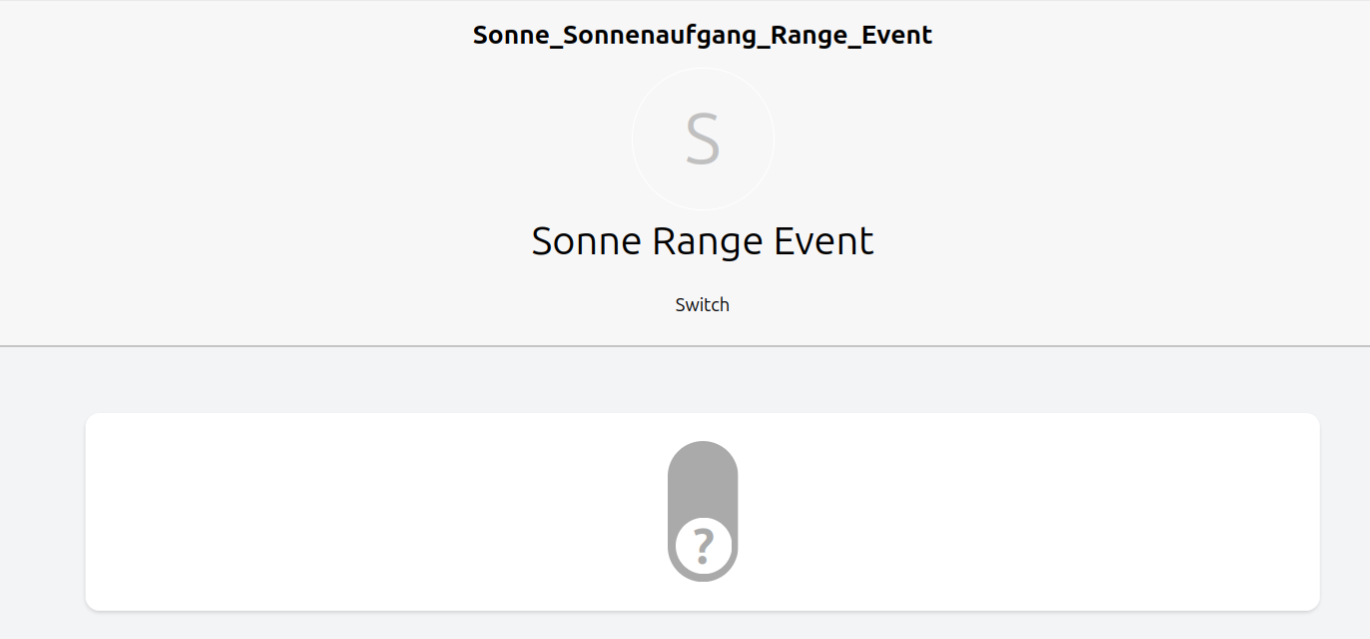Screen dimensions: 1370x639
Task: Click the thin circle outline around the S
Action: (x=632, y=139)
